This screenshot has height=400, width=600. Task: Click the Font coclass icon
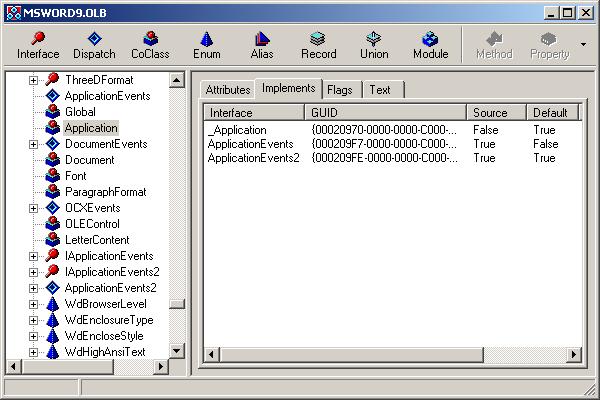click(x=52, y=176)
